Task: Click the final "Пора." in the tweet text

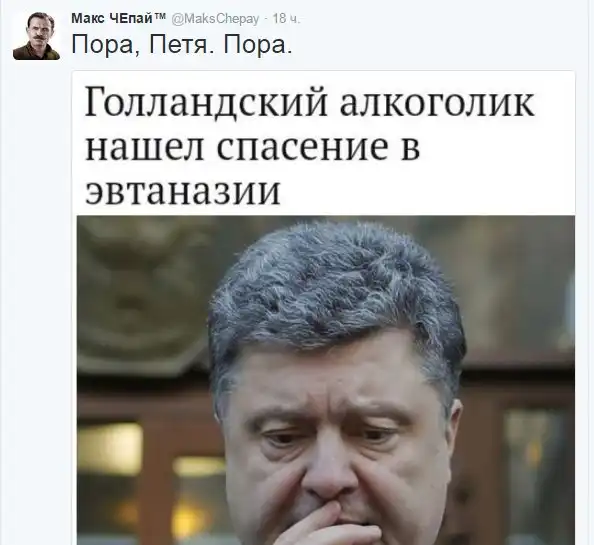Action: point(258,46)
